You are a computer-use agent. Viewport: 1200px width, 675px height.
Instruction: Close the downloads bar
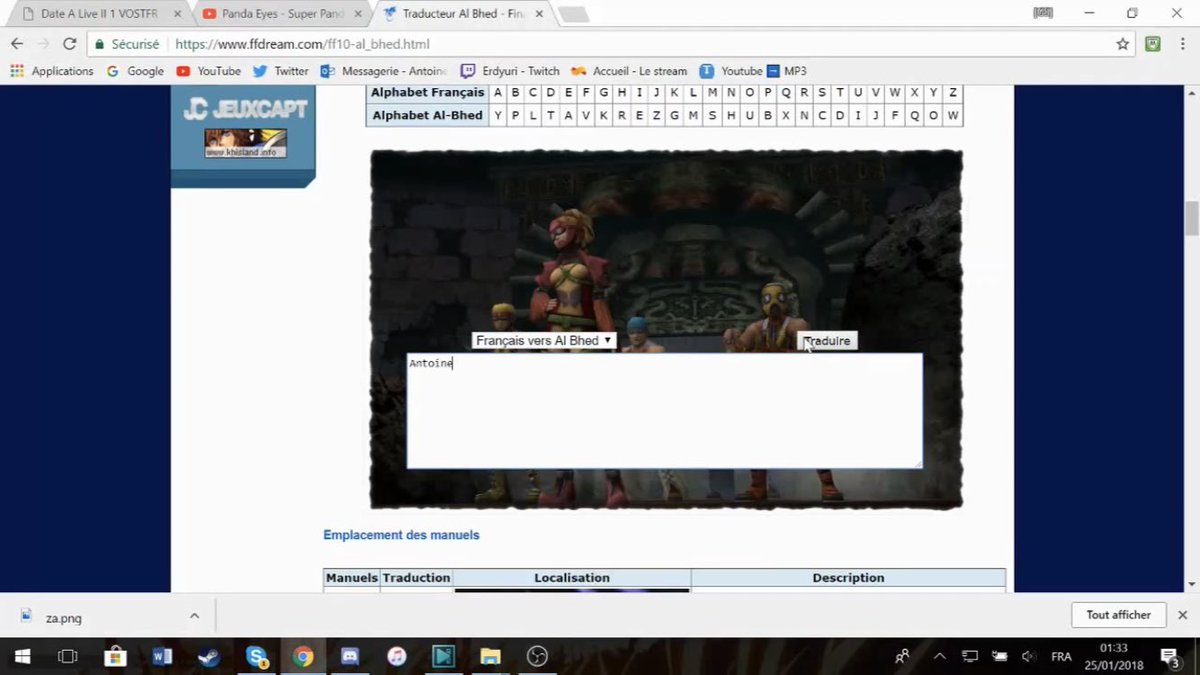coord(1182,615)
